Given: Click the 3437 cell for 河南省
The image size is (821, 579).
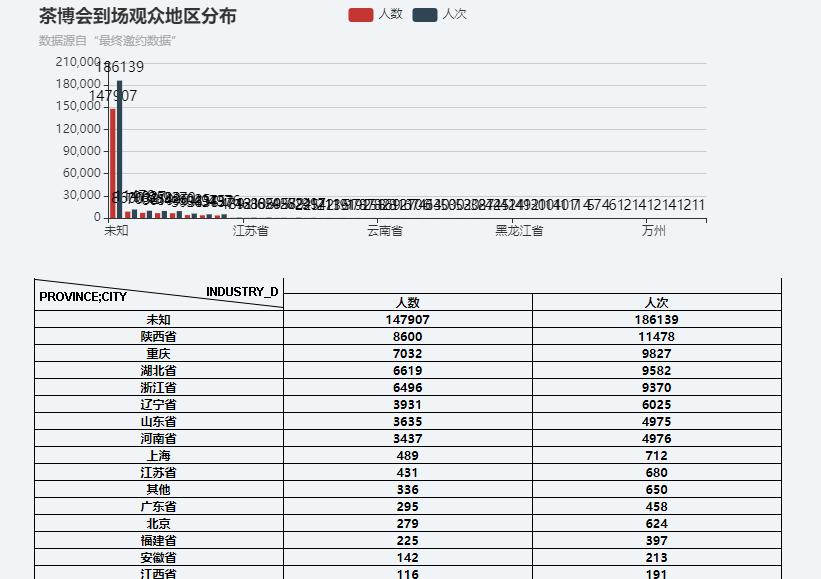Looking at the screenshot, I should (407, 439).
